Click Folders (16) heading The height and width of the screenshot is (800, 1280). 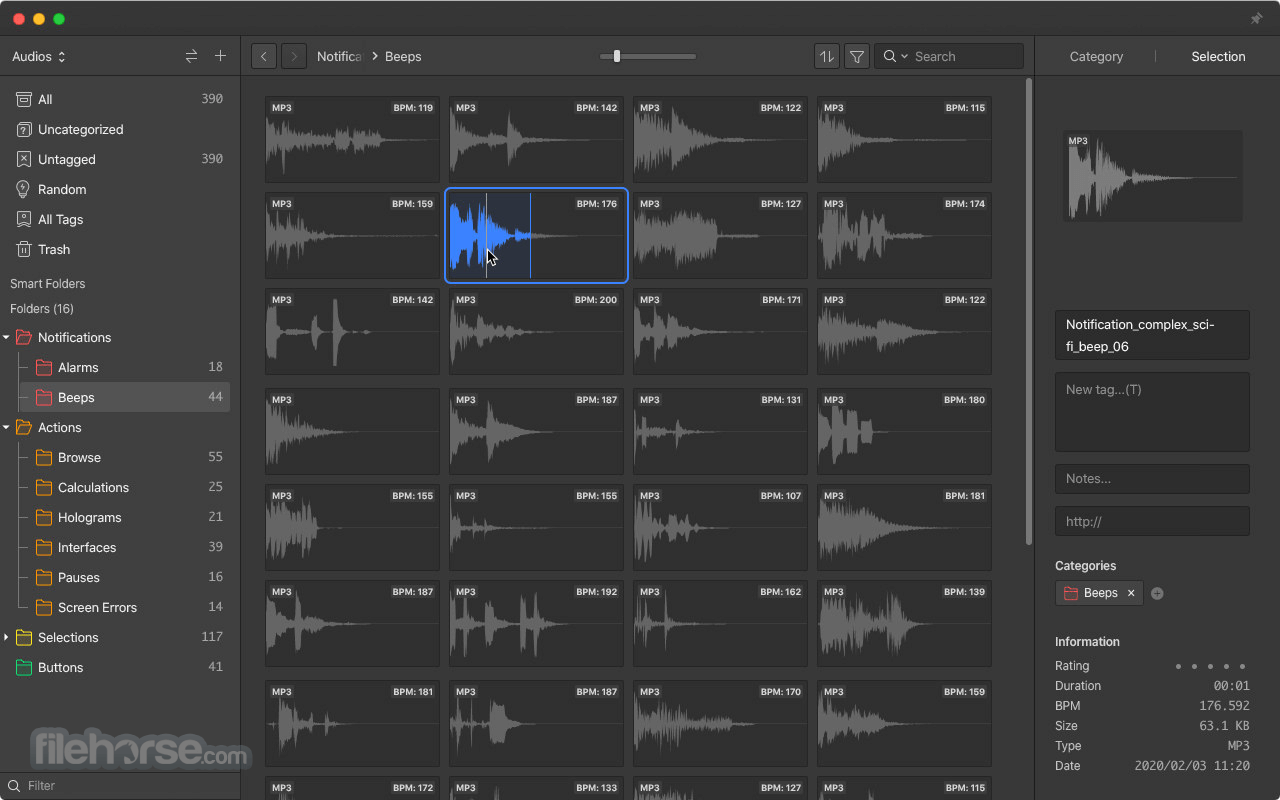[x=42, y=309]
